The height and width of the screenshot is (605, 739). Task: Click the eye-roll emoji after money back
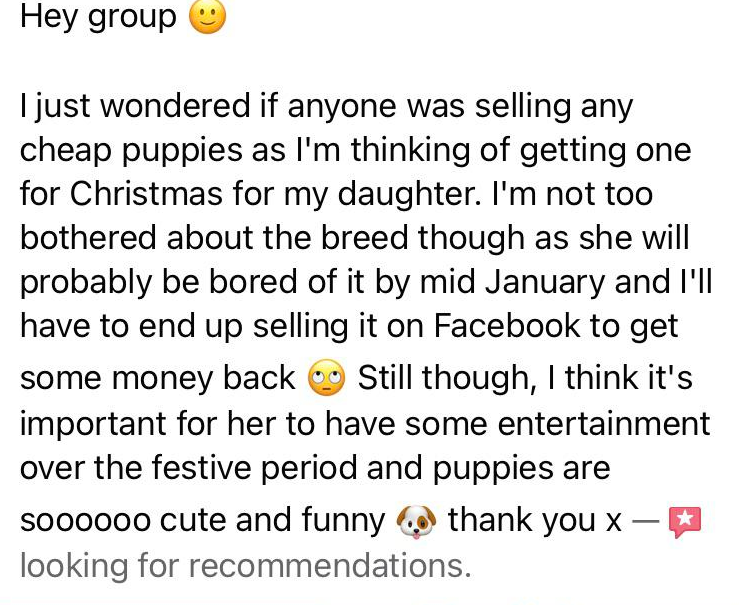click(328, 381)
